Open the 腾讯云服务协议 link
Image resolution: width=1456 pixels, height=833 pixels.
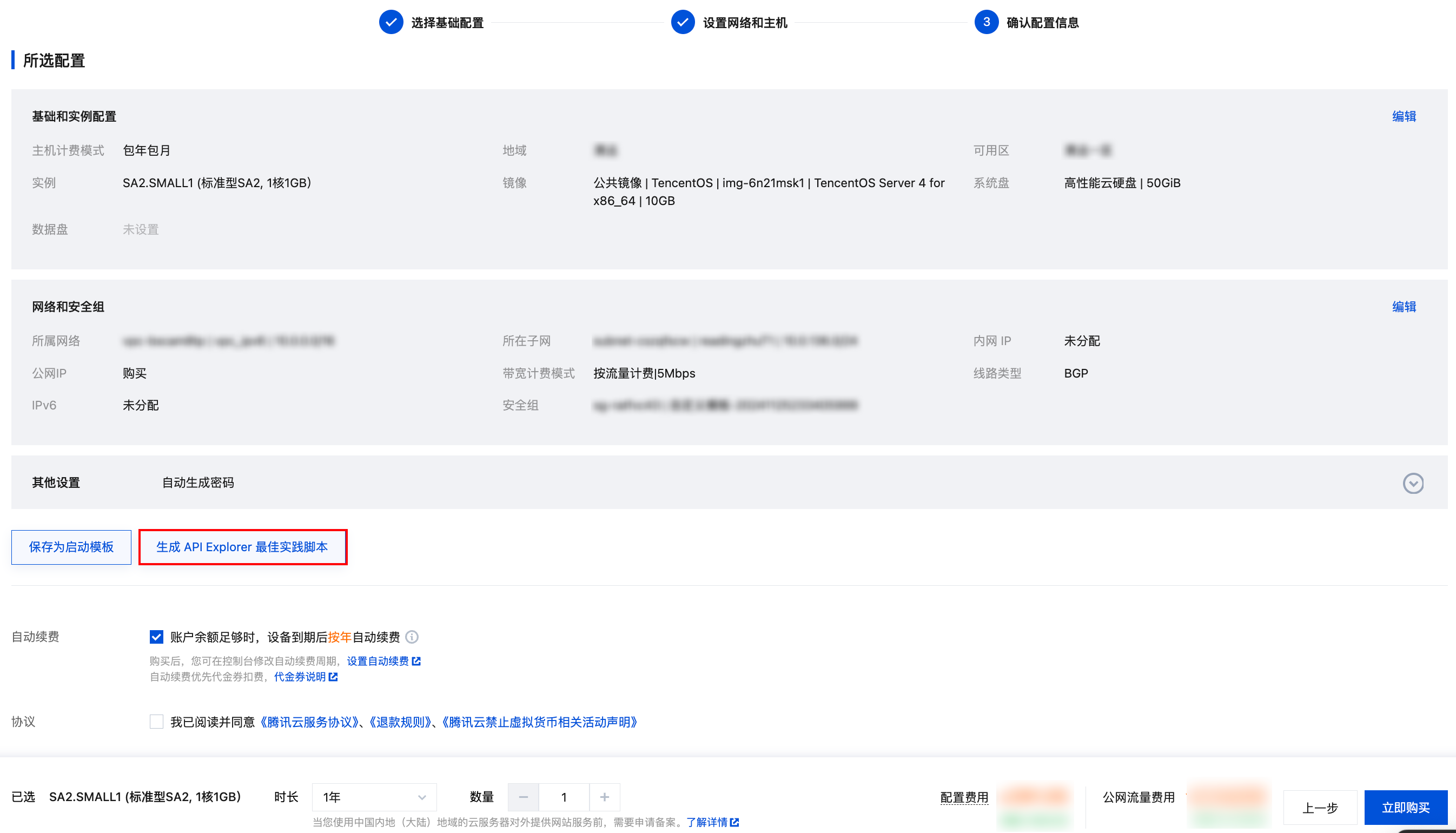pos(309,723)
